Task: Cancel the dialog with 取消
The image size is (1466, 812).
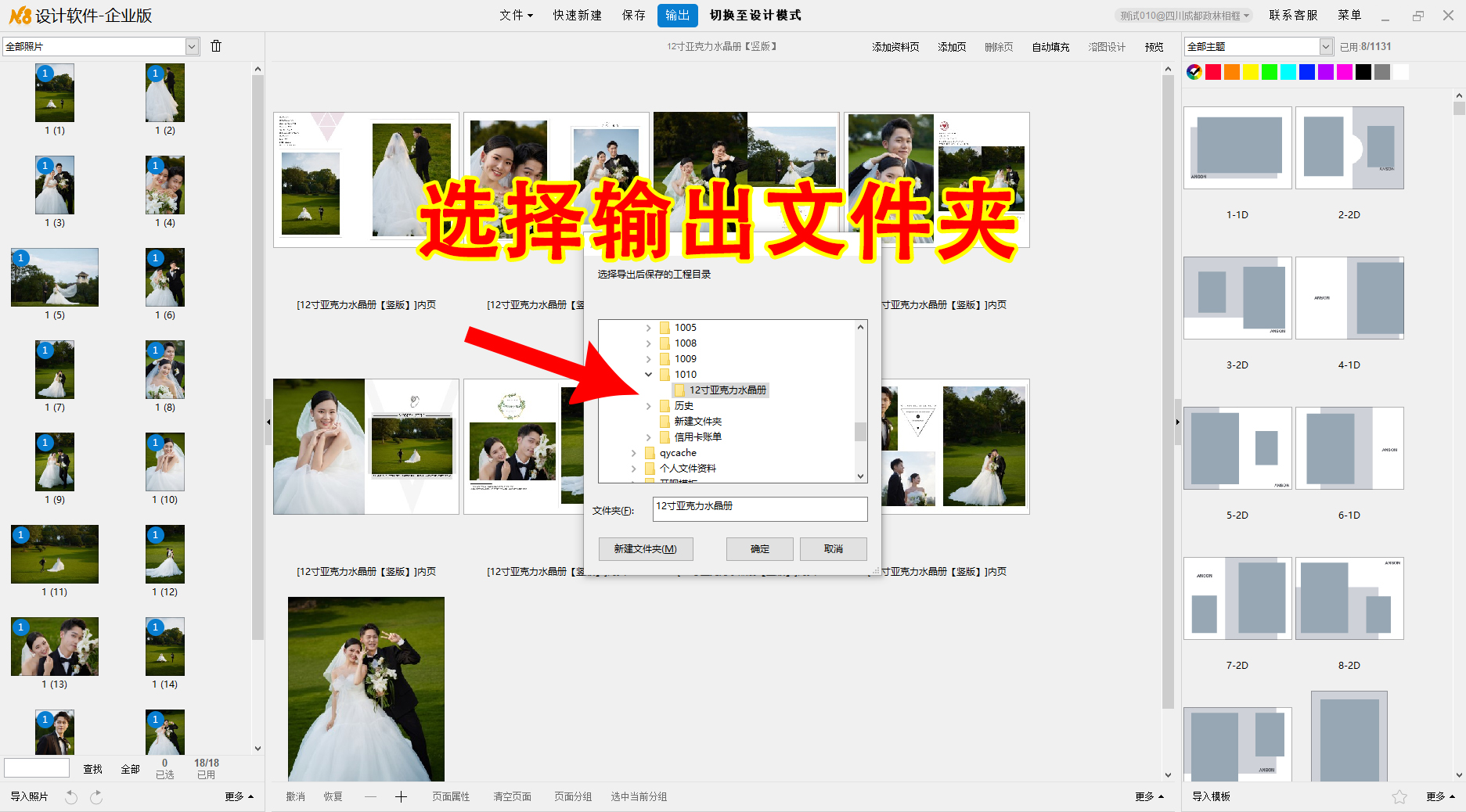Action: [834, 549]
